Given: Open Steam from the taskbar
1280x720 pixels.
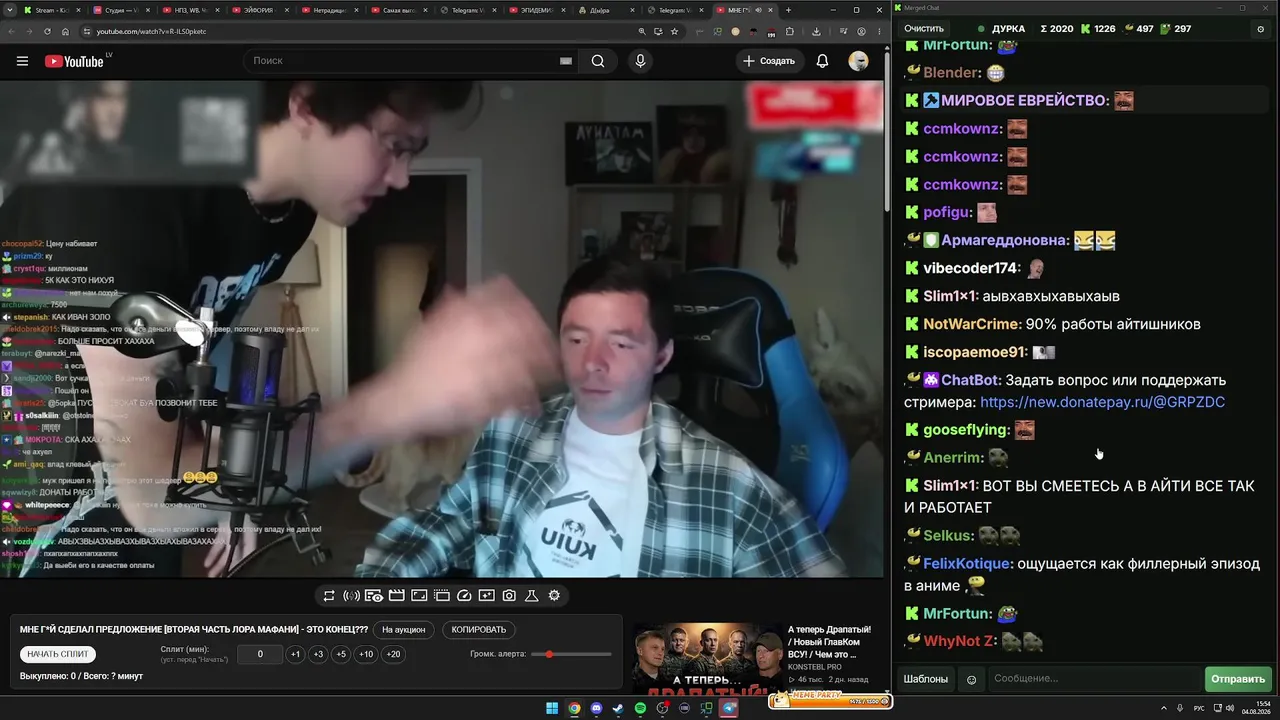Looking at the screenshot, I should click(x=618, y=709).
